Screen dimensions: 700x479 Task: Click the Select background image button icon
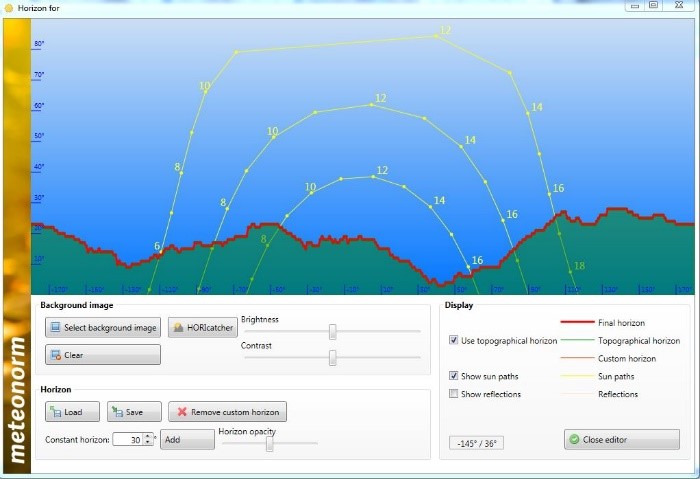[56, 328]
